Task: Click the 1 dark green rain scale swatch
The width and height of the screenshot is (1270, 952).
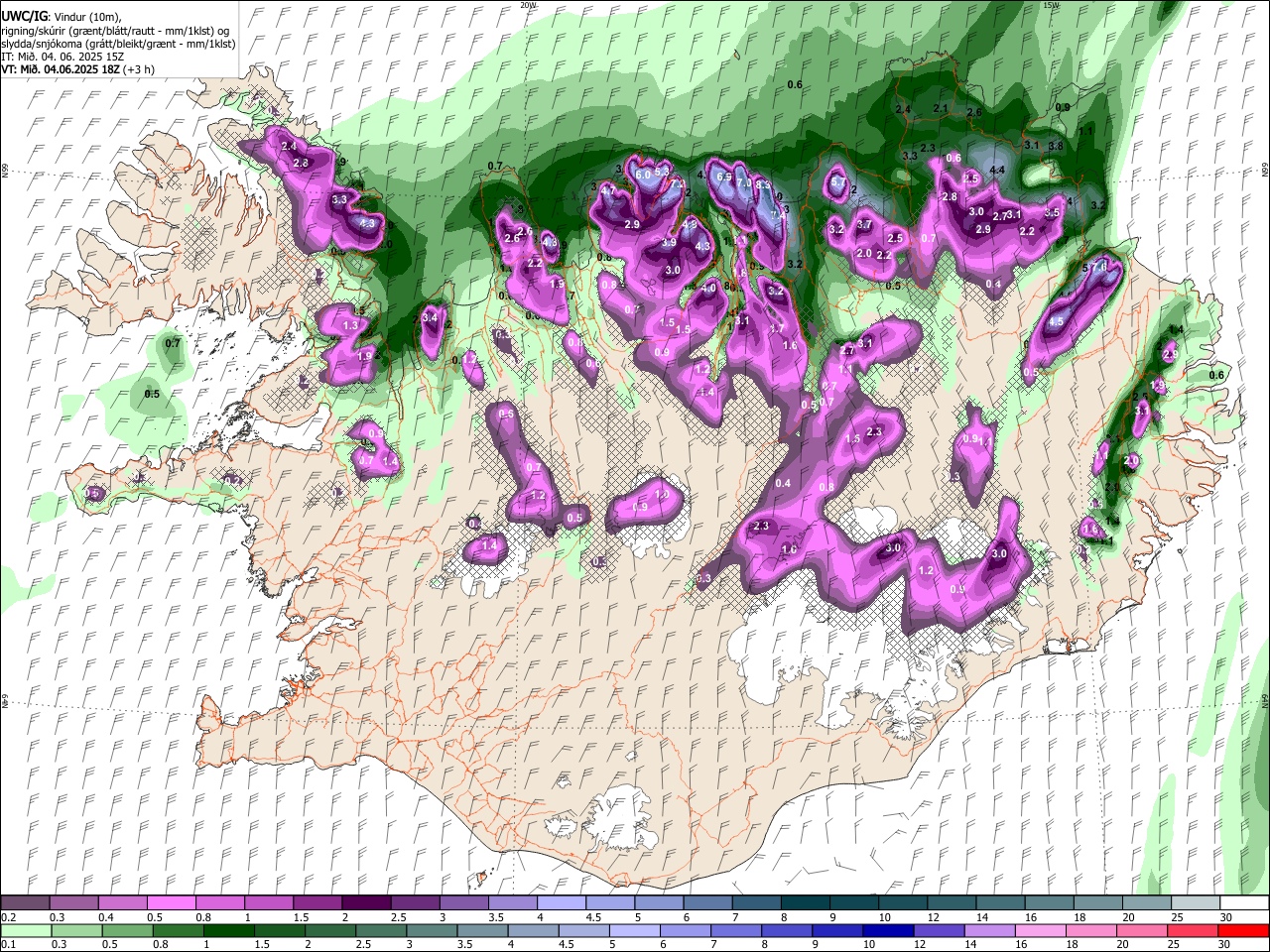Action: [x=228, y=930]
